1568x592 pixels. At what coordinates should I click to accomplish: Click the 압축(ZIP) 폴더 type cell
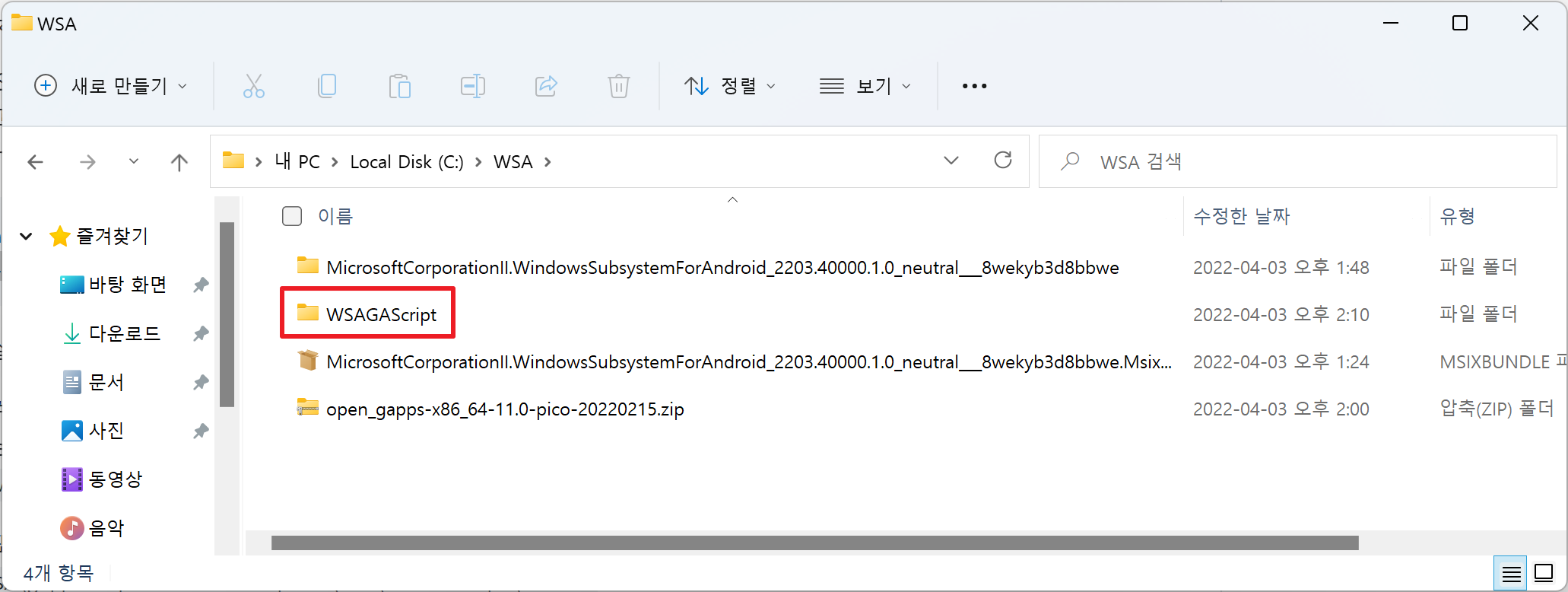point(1497,409)
